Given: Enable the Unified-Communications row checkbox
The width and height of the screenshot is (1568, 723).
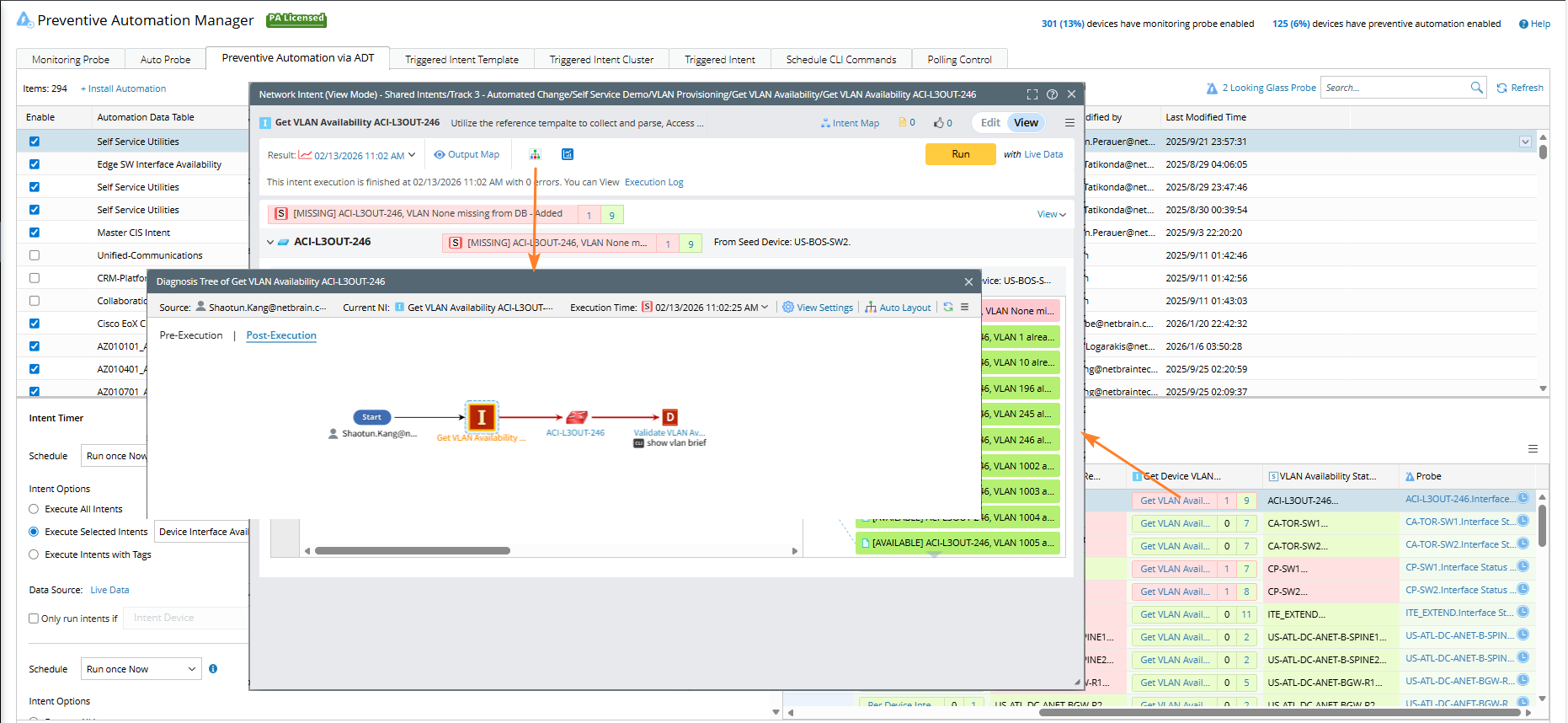Looking at the screenshot, I should 35,255.
